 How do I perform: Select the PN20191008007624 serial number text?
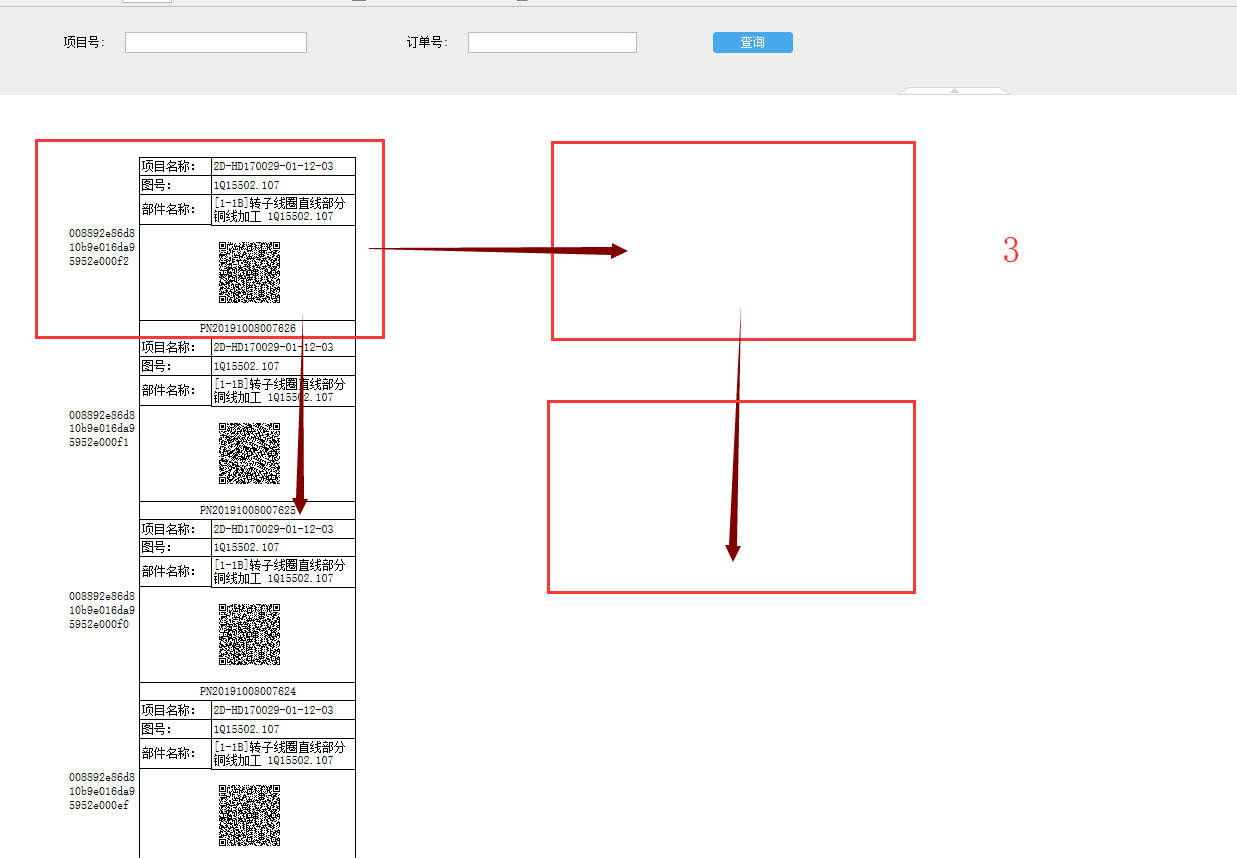tap(248, 691)
